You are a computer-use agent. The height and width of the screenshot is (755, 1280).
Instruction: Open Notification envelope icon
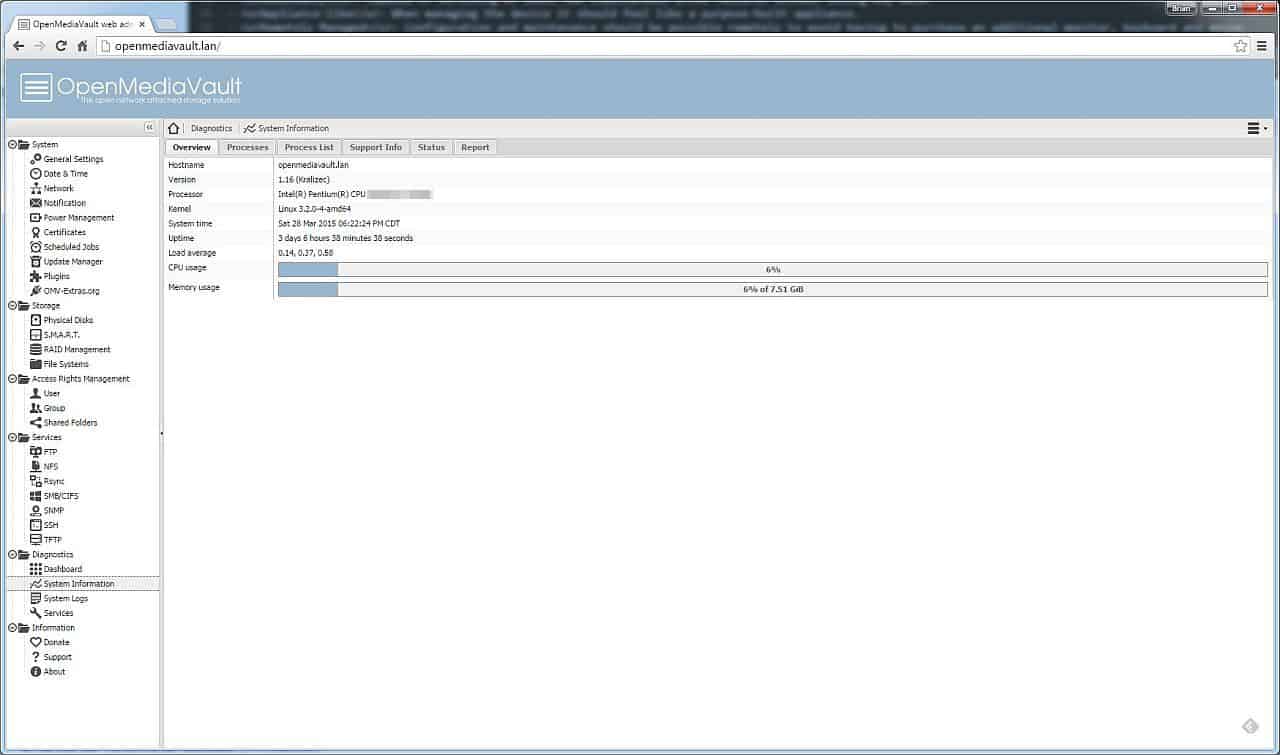point(36,203)
